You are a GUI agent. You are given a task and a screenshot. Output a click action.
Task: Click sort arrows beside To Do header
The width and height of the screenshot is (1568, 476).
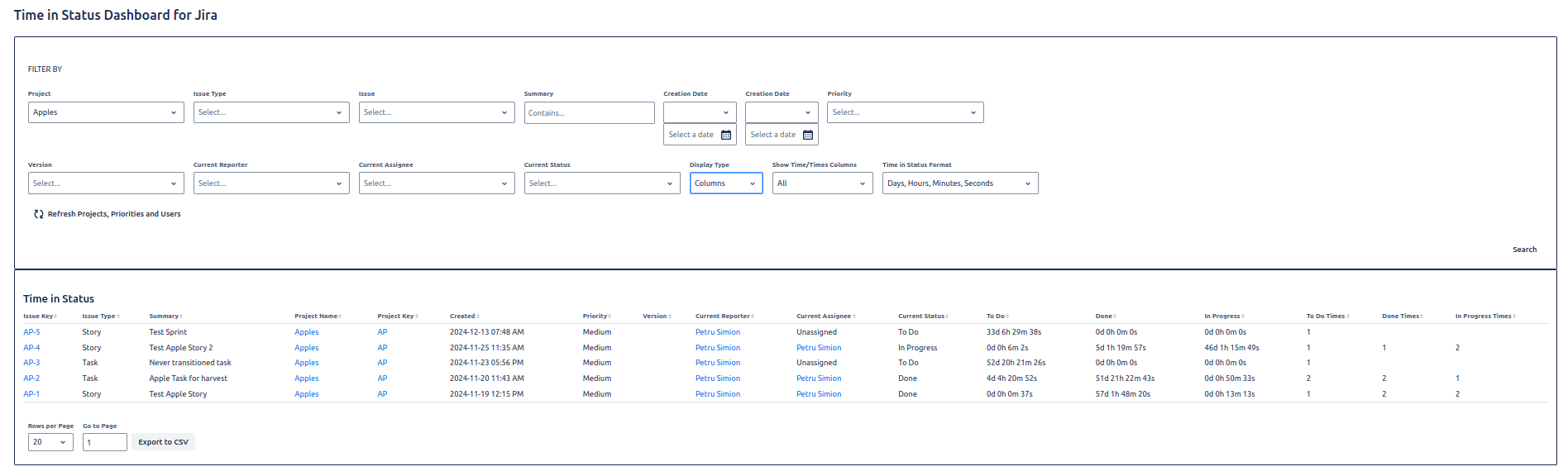coord(1007,317)
